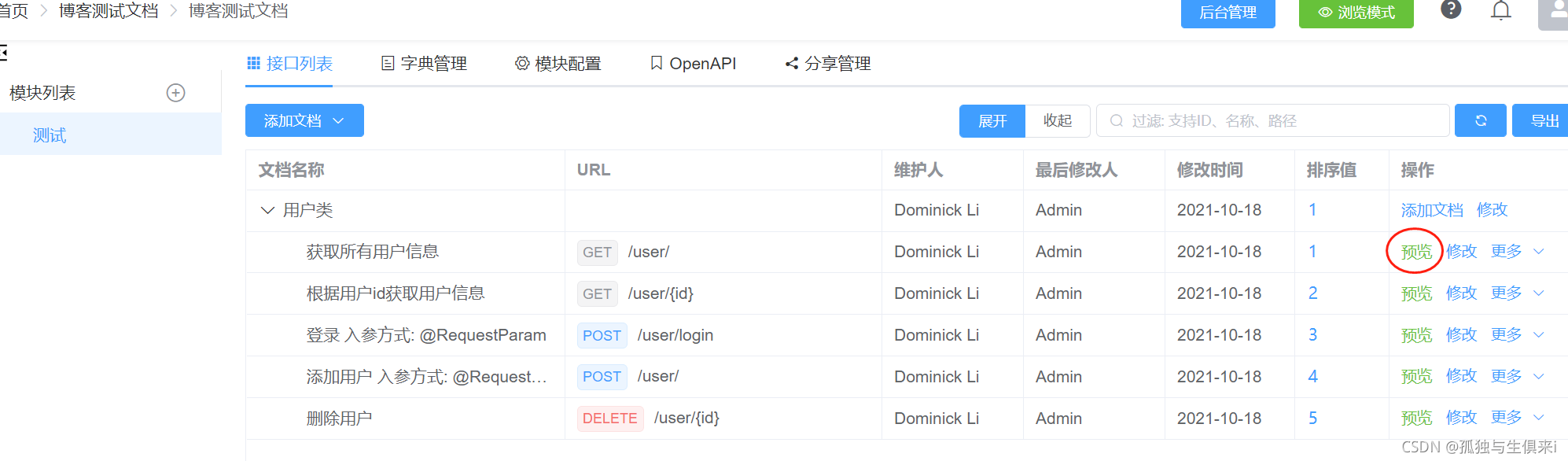Viewport: 1568px width, 461px height.
Task: Open the 分享管理 tab
Action: point(828,64)
